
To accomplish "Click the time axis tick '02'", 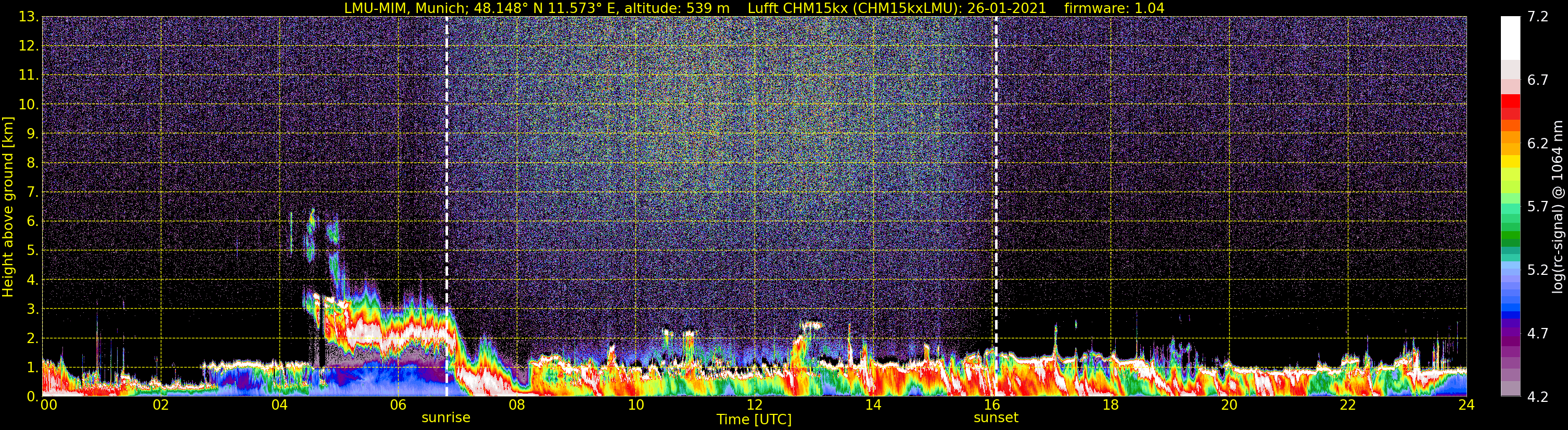I will [x=161, y=406].
